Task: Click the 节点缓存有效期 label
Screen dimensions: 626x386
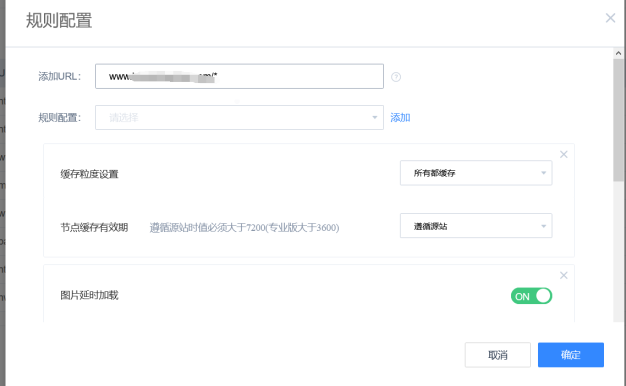Action: pos(94,228)
